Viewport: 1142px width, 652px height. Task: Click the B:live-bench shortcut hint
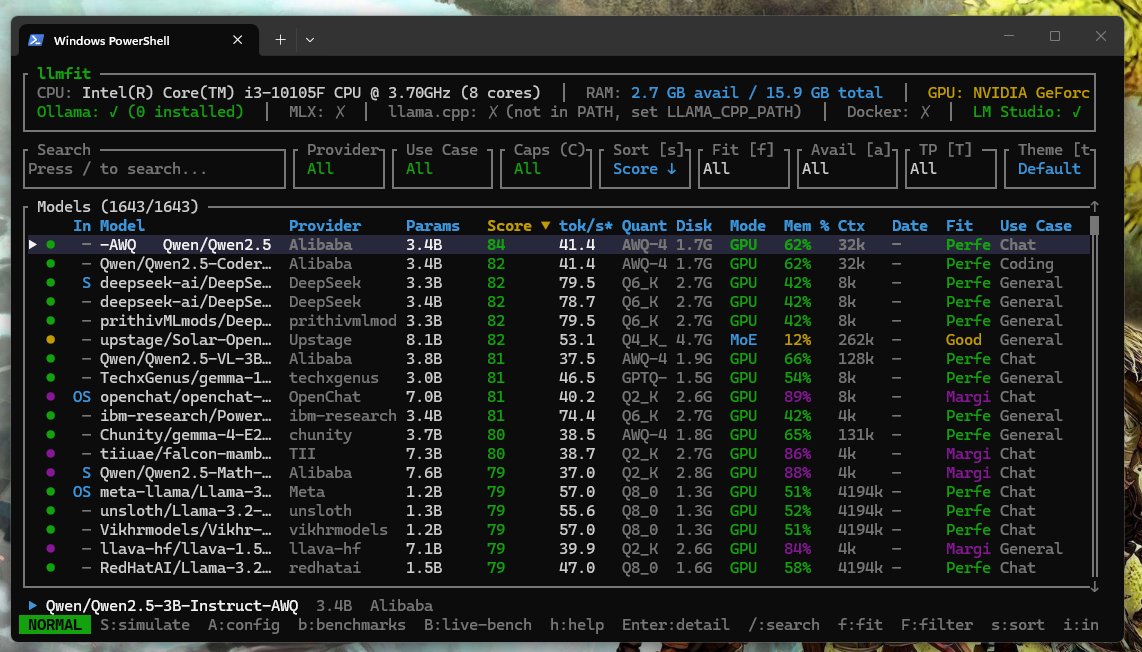point(478,624)
